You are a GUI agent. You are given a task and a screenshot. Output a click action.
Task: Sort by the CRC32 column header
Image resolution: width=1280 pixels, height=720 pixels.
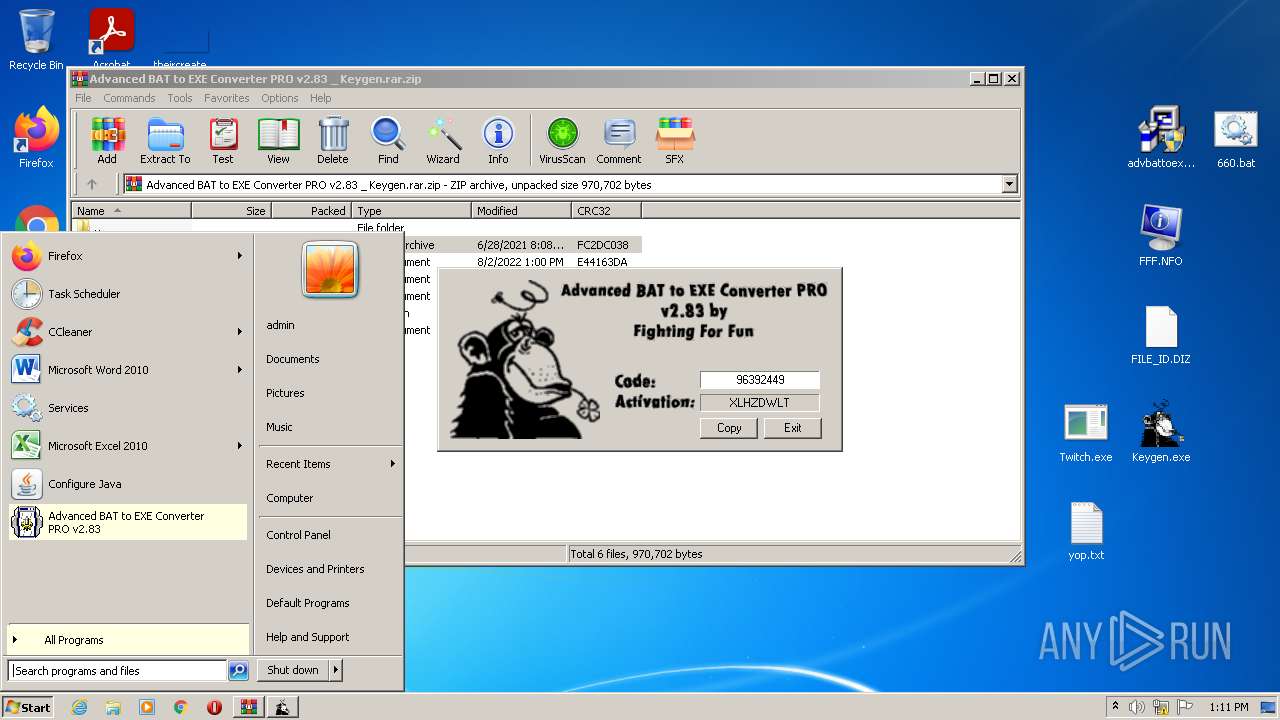click(606, 211)
